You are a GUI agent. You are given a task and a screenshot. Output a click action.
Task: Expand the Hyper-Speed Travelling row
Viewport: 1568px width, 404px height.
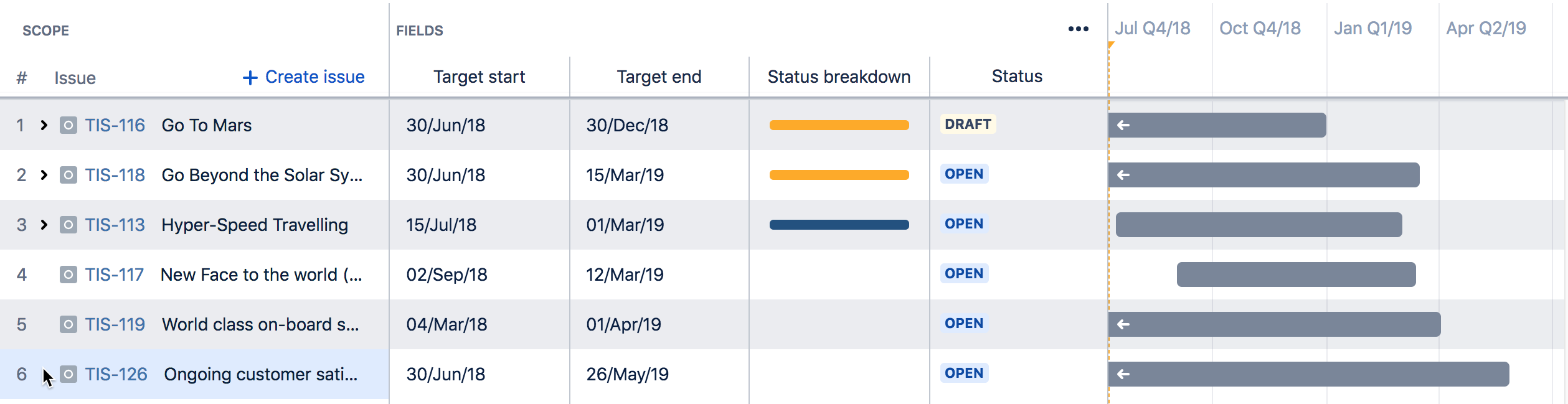(44, 225)
